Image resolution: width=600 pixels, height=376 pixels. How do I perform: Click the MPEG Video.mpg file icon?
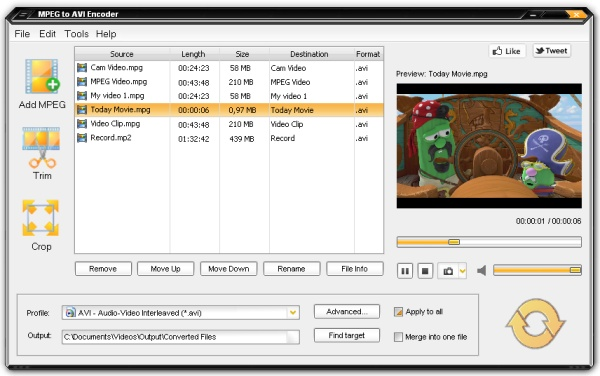click(82, 82)
